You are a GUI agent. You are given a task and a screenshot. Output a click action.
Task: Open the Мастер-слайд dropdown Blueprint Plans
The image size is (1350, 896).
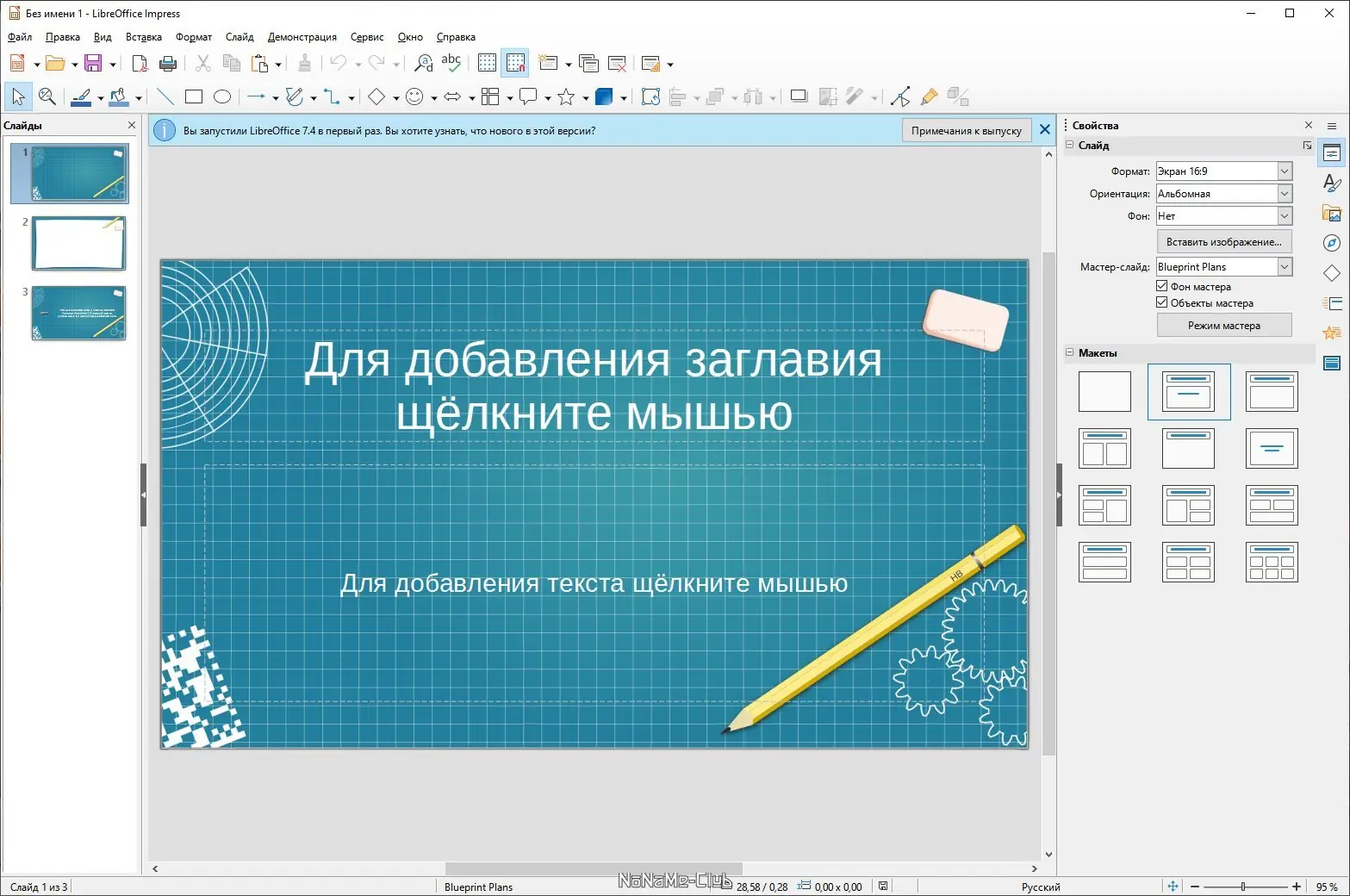[1223, 267]
